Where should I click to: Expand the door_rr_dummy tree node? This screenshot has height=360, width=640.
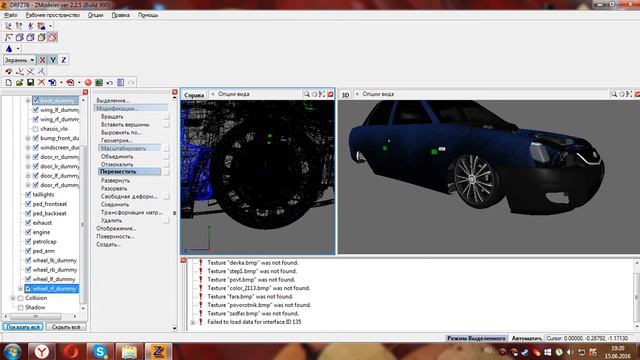point(28,157)
